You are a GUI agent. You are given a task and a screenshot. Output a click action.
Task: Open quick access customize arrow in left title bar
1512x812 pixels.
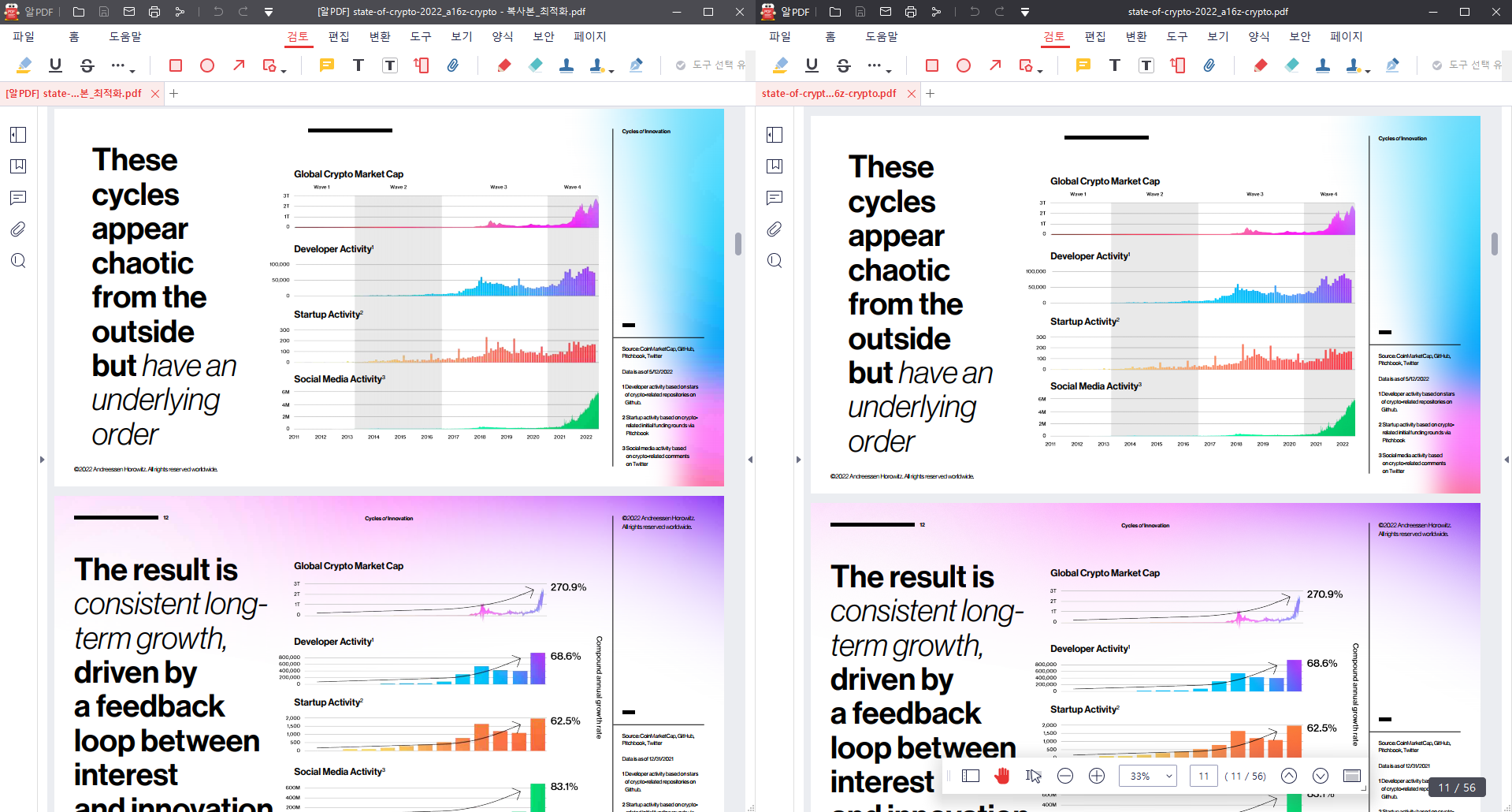click(269, 12)
